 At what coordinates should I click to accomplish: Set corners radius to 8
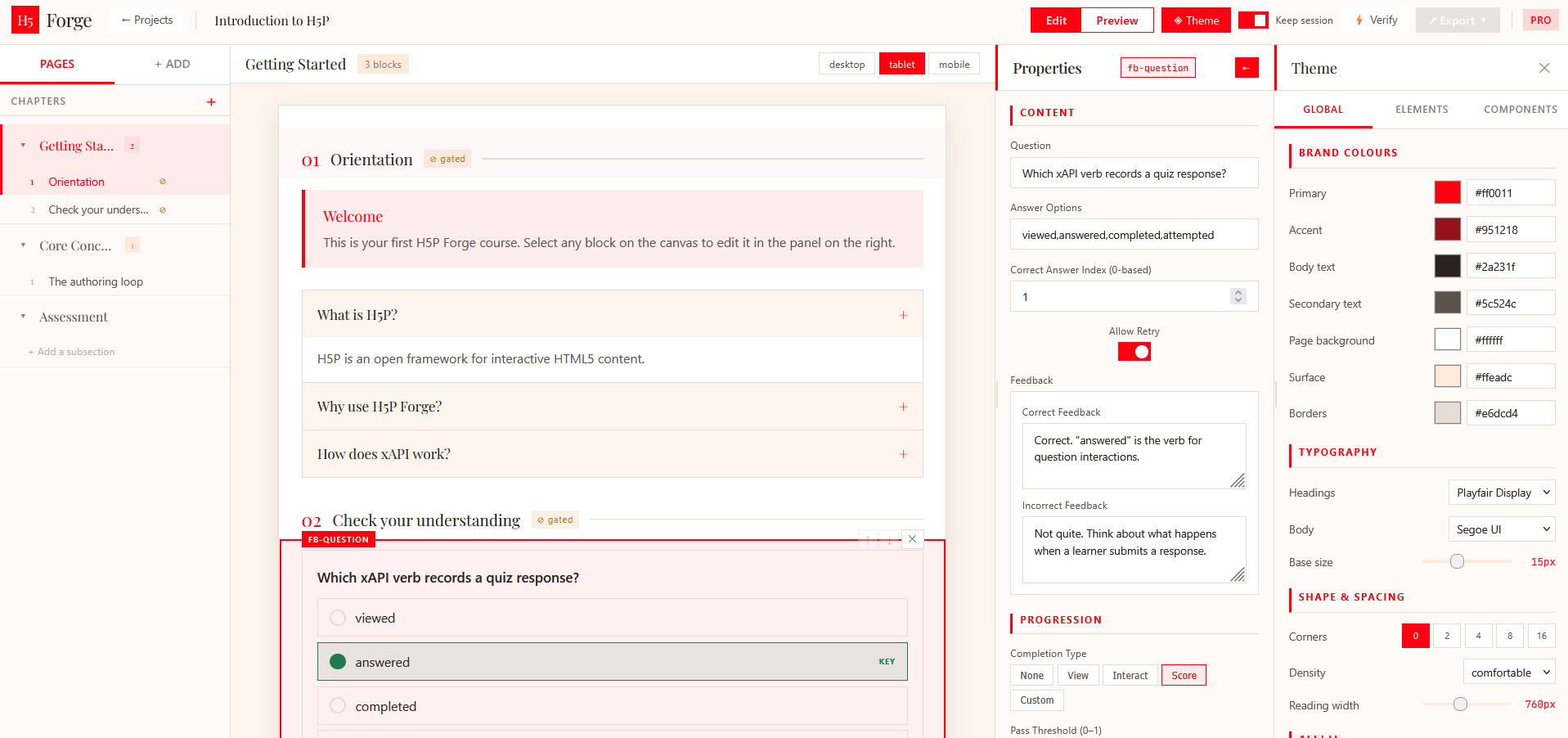pyautogui.click(x=1510, y=636)
